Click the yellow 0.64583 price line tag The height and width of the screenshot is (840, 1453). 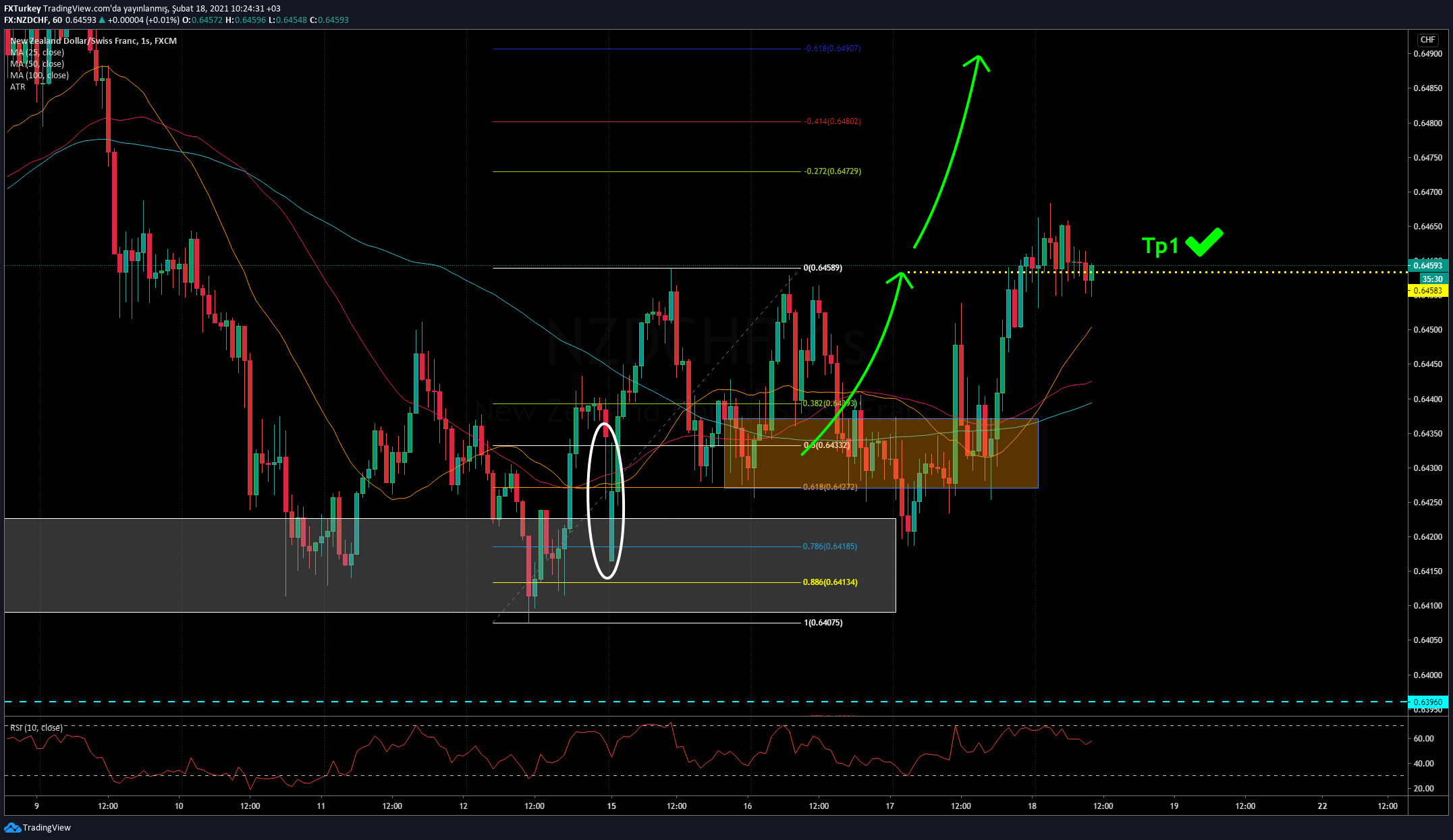1427,291
